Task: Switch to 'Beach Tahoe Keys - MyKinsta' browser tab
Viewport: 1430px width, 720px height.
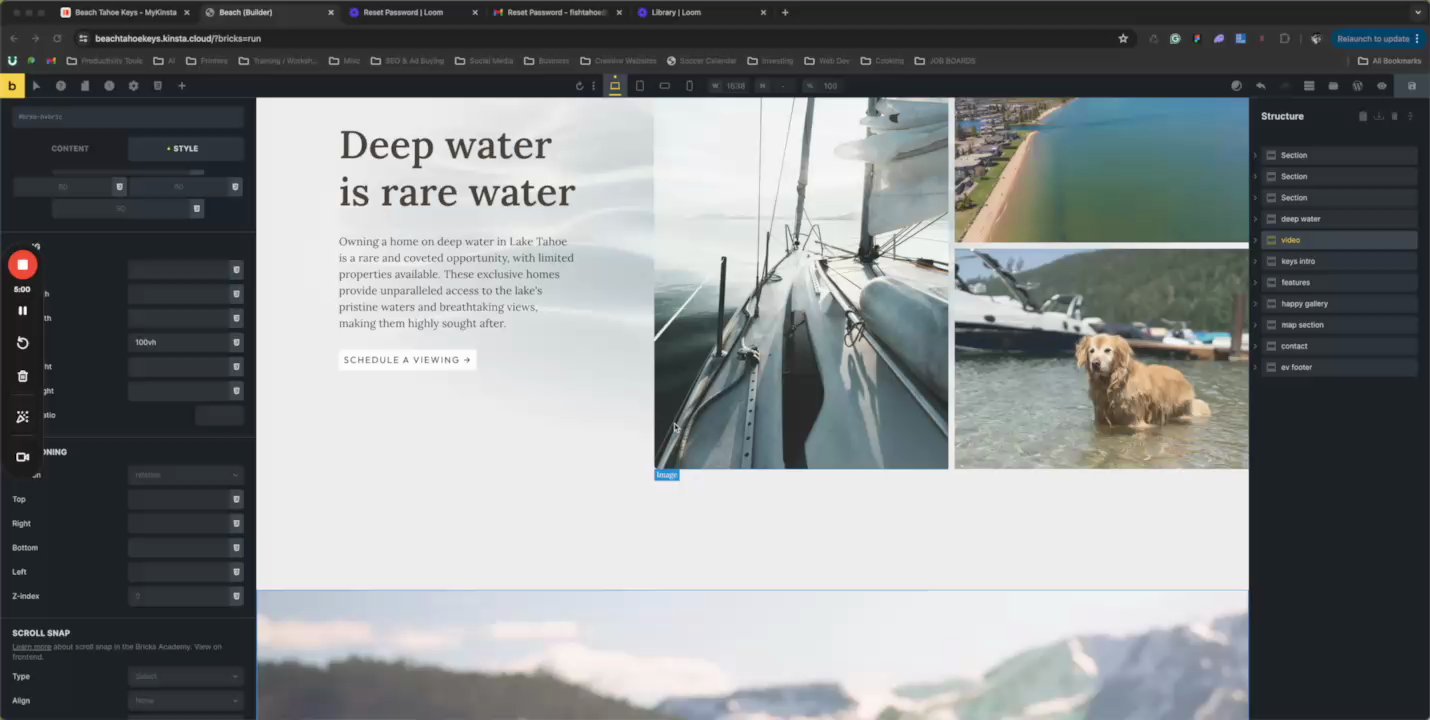Action: click(x=125, y=13)
